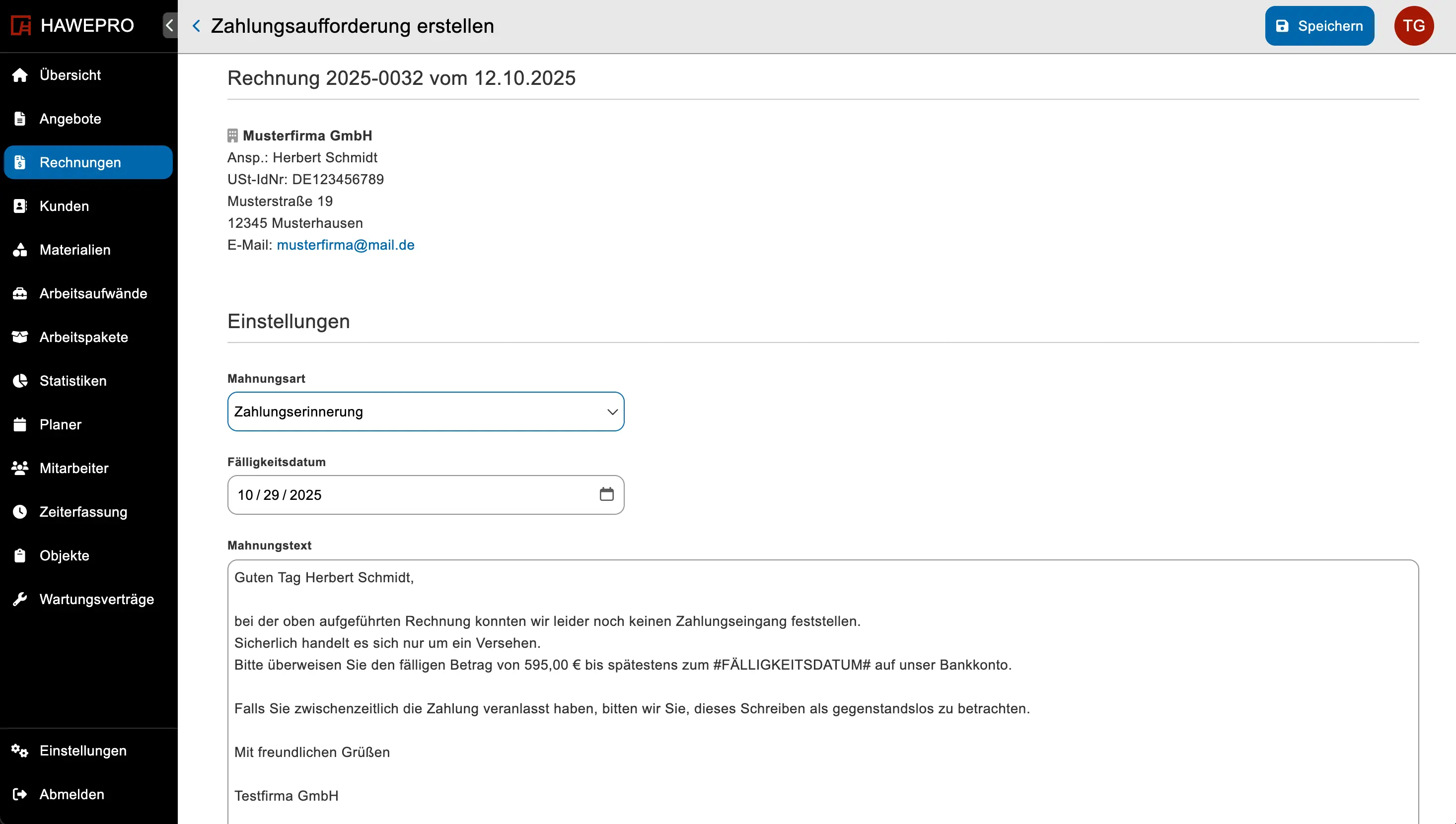Viewport: 1456px width, 824px height.
Task: Open the Einstellungen gears in the sidebar
Action: [x=20, y=751]
